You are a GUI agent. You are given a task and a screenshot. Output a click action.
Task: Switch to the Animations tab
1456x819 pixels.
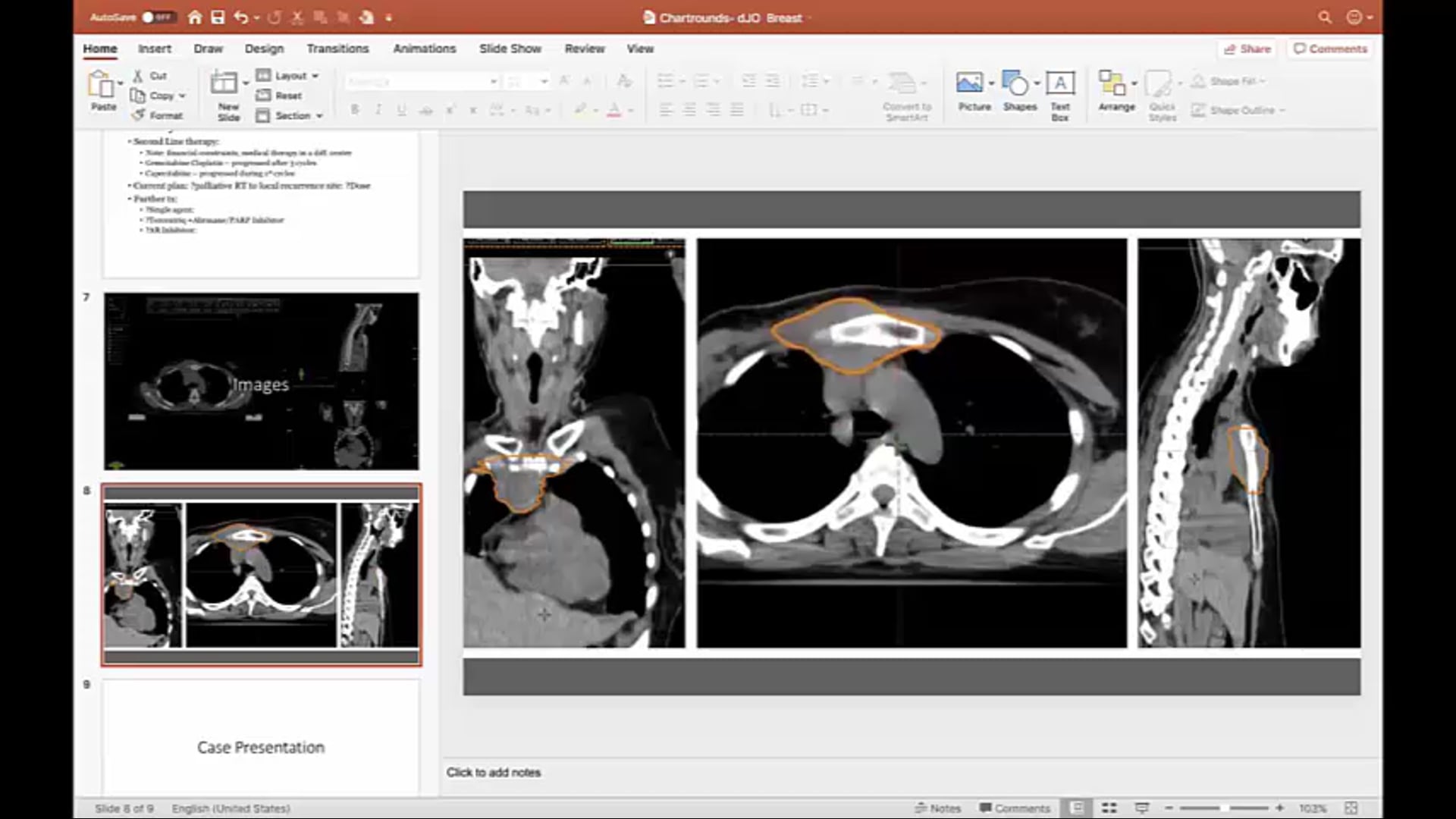[x=424, y=49]
